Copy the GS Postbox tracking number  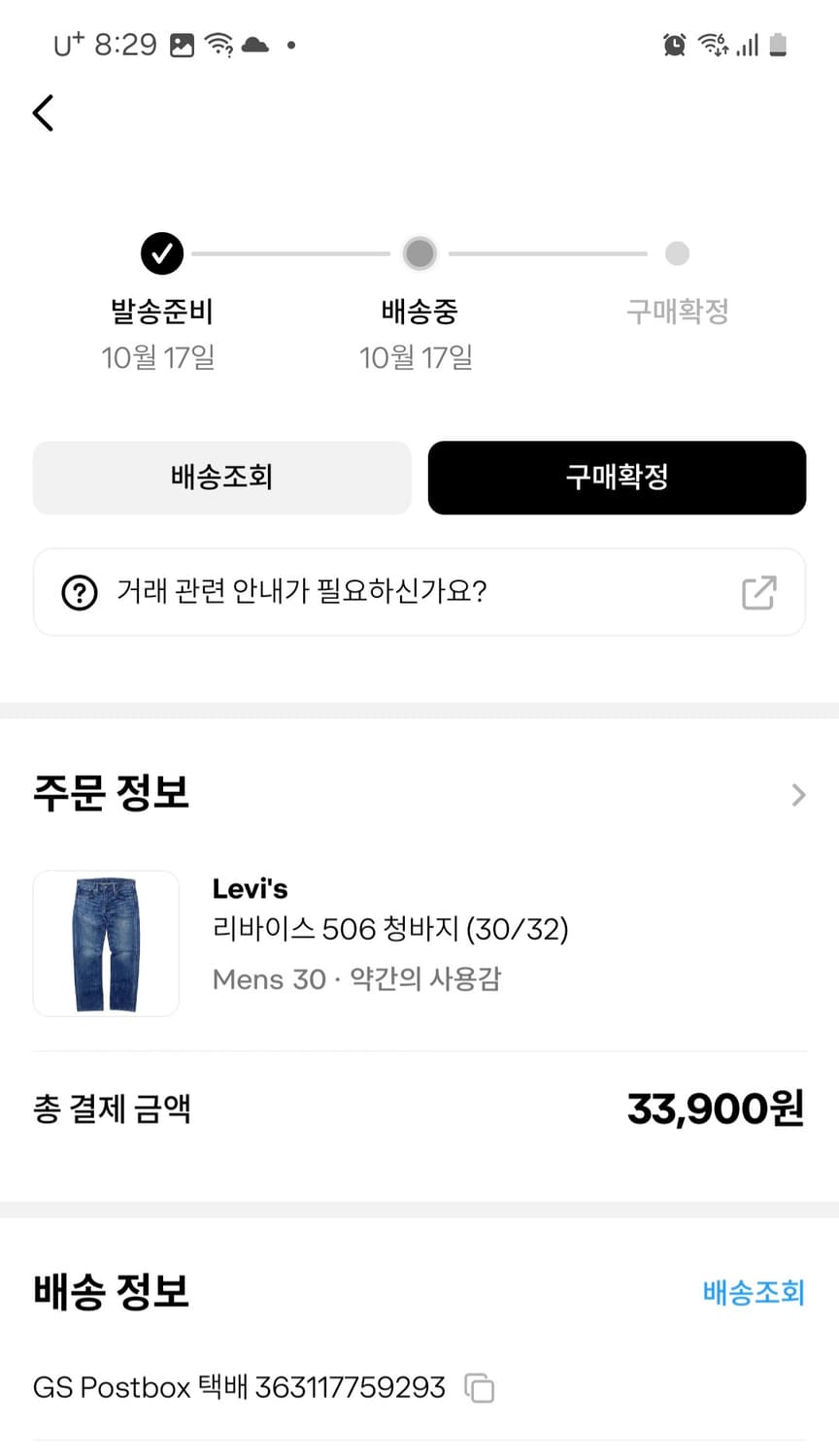coord(480,1388)
